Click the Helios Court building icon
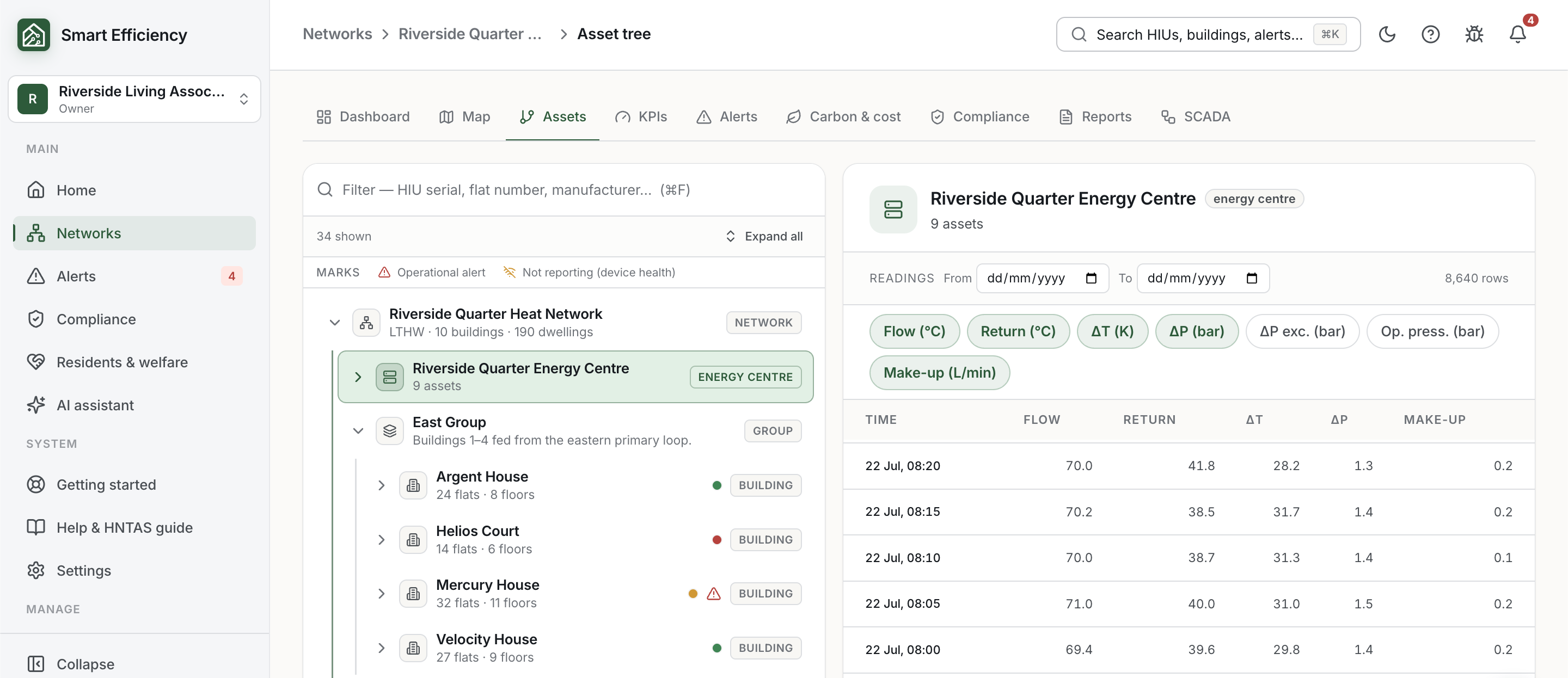This screenshot has height=678, width=1568. [413, 539]
